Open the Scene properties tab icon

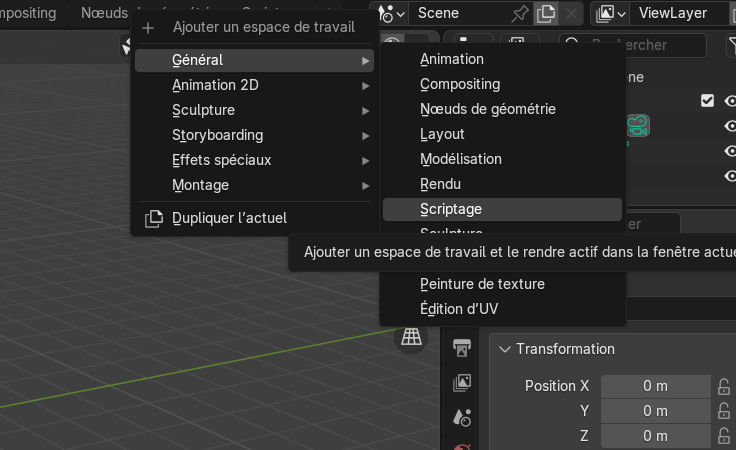click(x=462, y=416)
